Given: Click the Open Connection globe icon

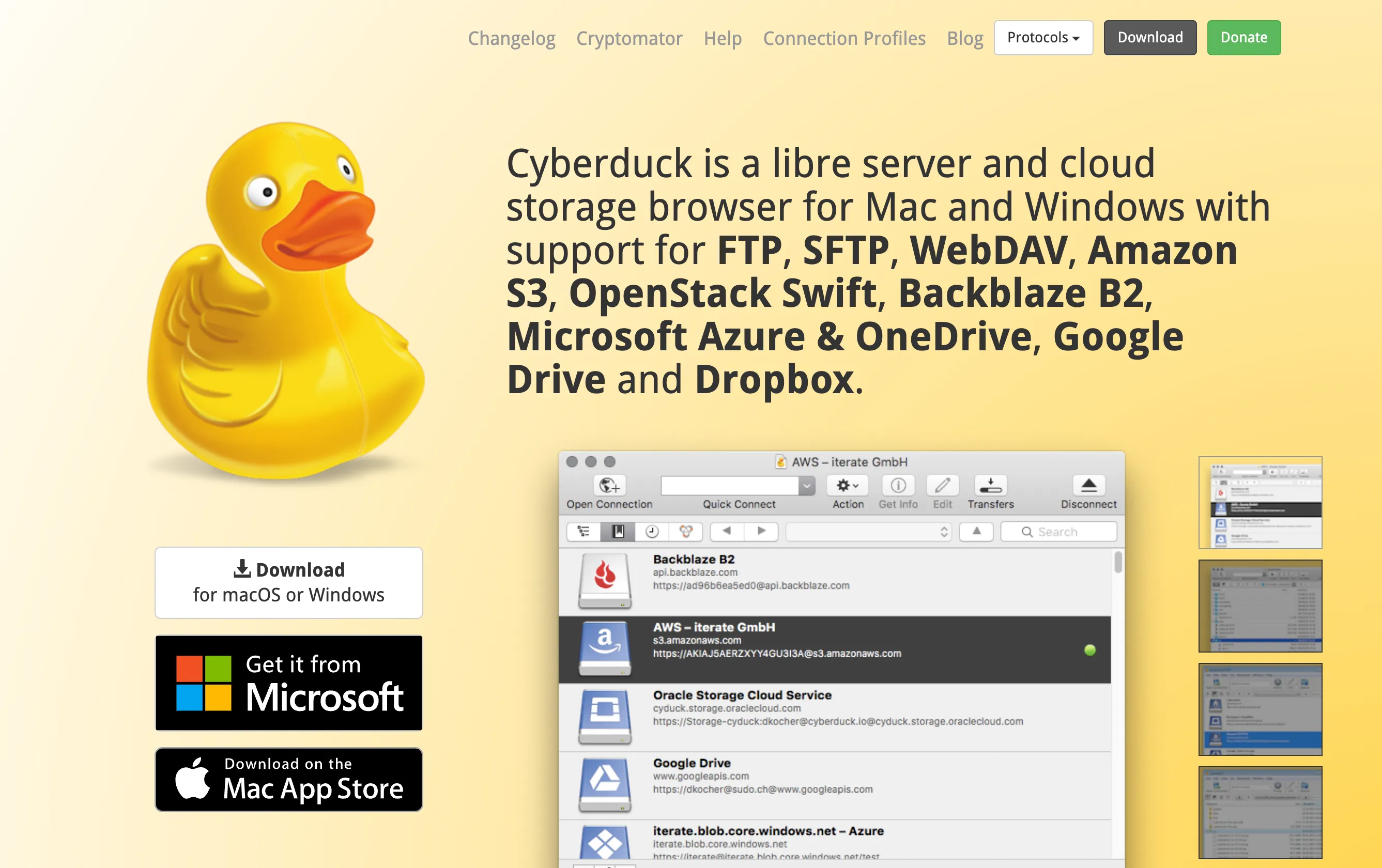Looking at the screenshot, I should (x=609, y=485).
